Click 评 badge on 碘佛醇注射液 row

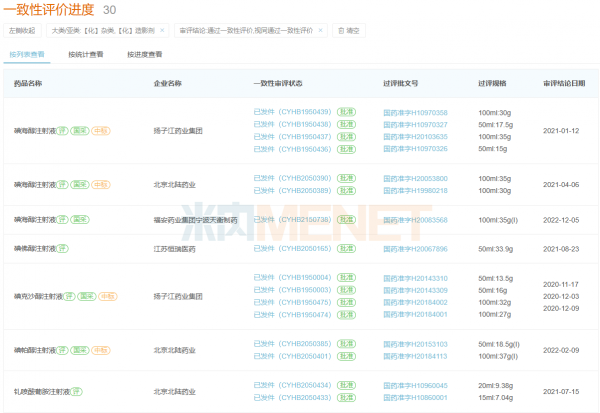coord(61,247)
